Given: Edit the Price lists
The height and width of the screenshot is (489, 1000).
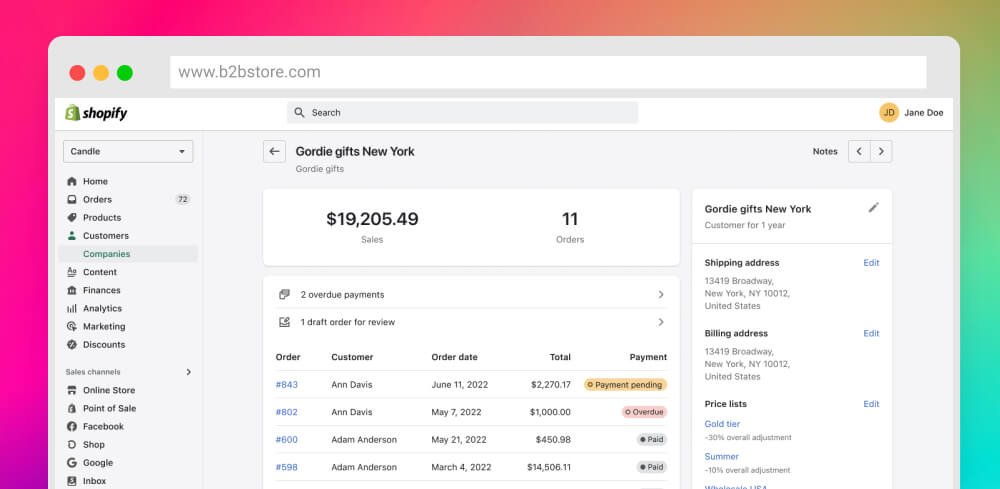Looking at the screenshot, I should coord(871,404).
